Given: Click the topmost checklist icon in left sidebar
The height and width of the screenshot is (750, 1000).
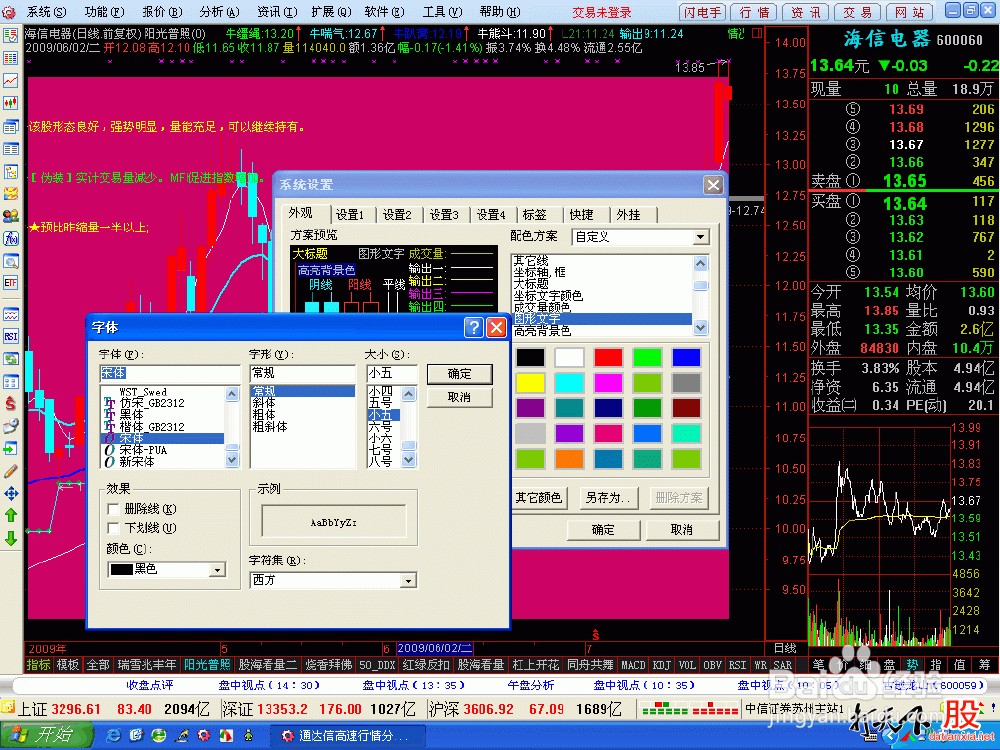Looking at the screenshot, I should click(x=10, y=36).
